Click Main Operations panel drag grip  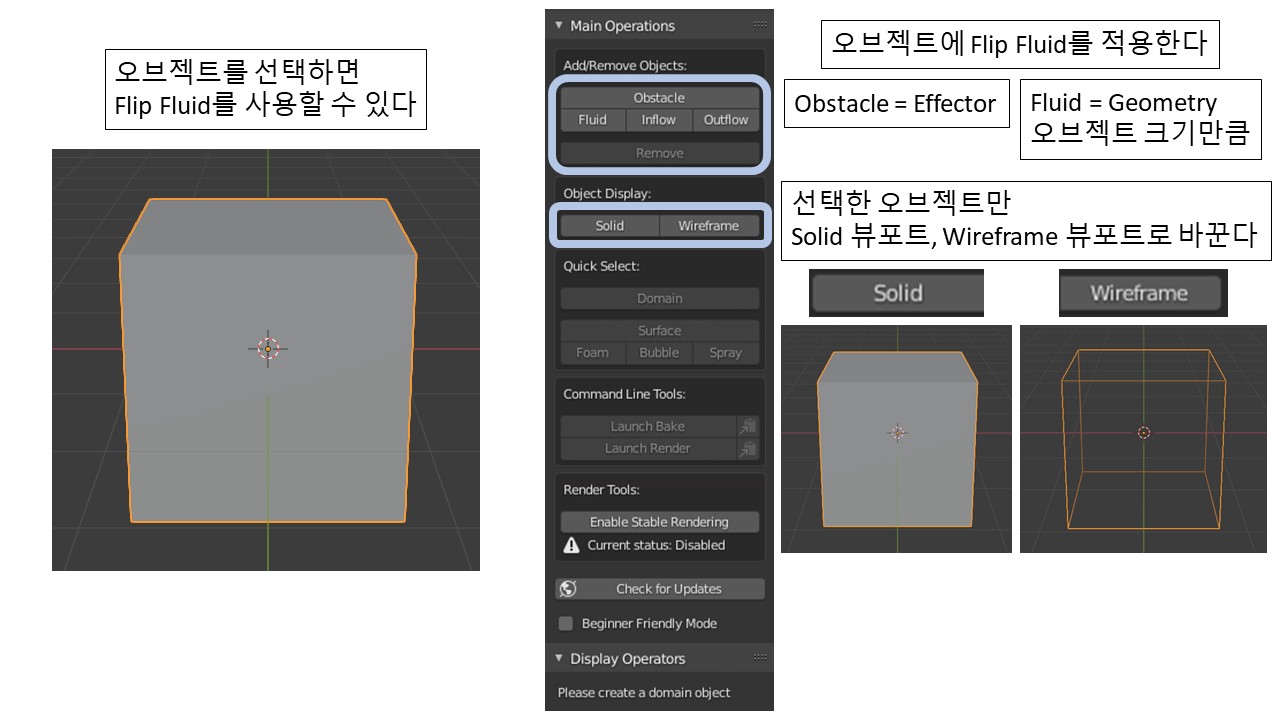(760, 25)
